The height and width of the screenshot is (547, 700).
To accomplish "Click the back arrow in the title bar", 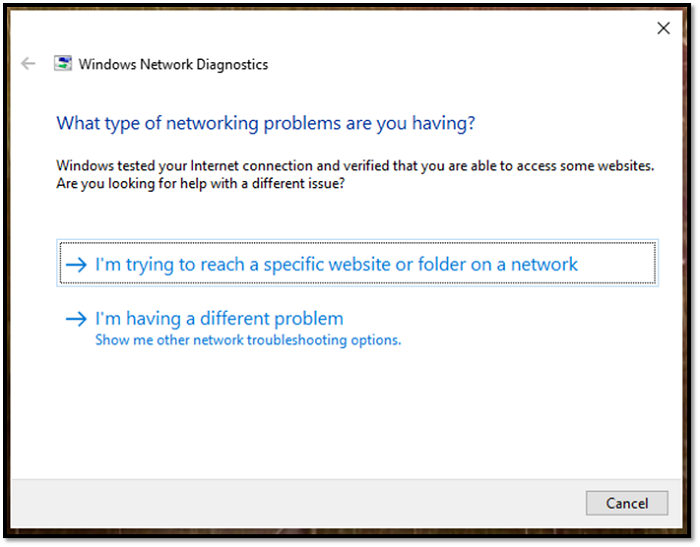I will [x=28, y=64].
